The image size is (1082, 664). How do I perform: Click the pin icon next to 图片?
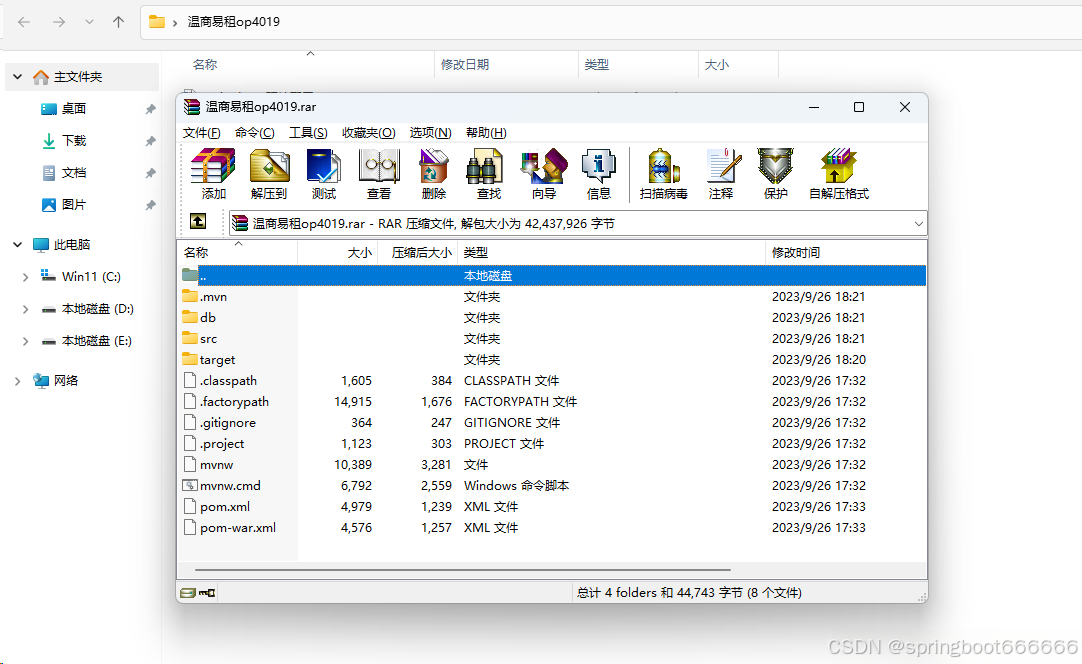[x=150, y=205]
